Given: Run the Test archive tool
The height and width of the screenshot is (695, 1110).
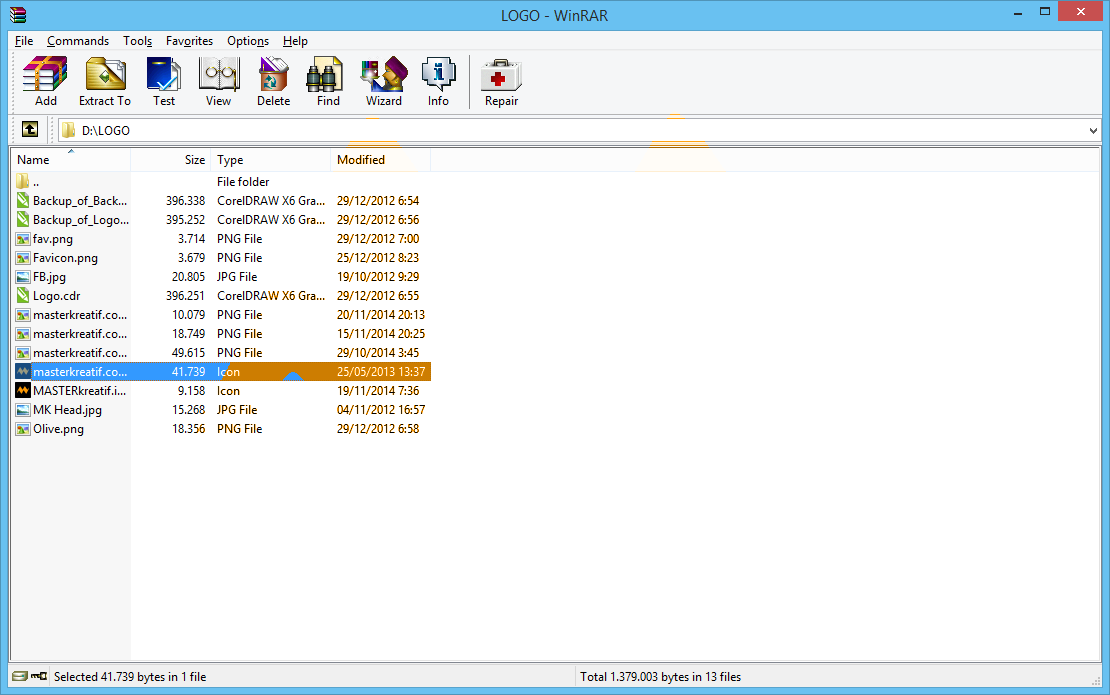Looking at the screenshot, I should [x=164, y=74].
